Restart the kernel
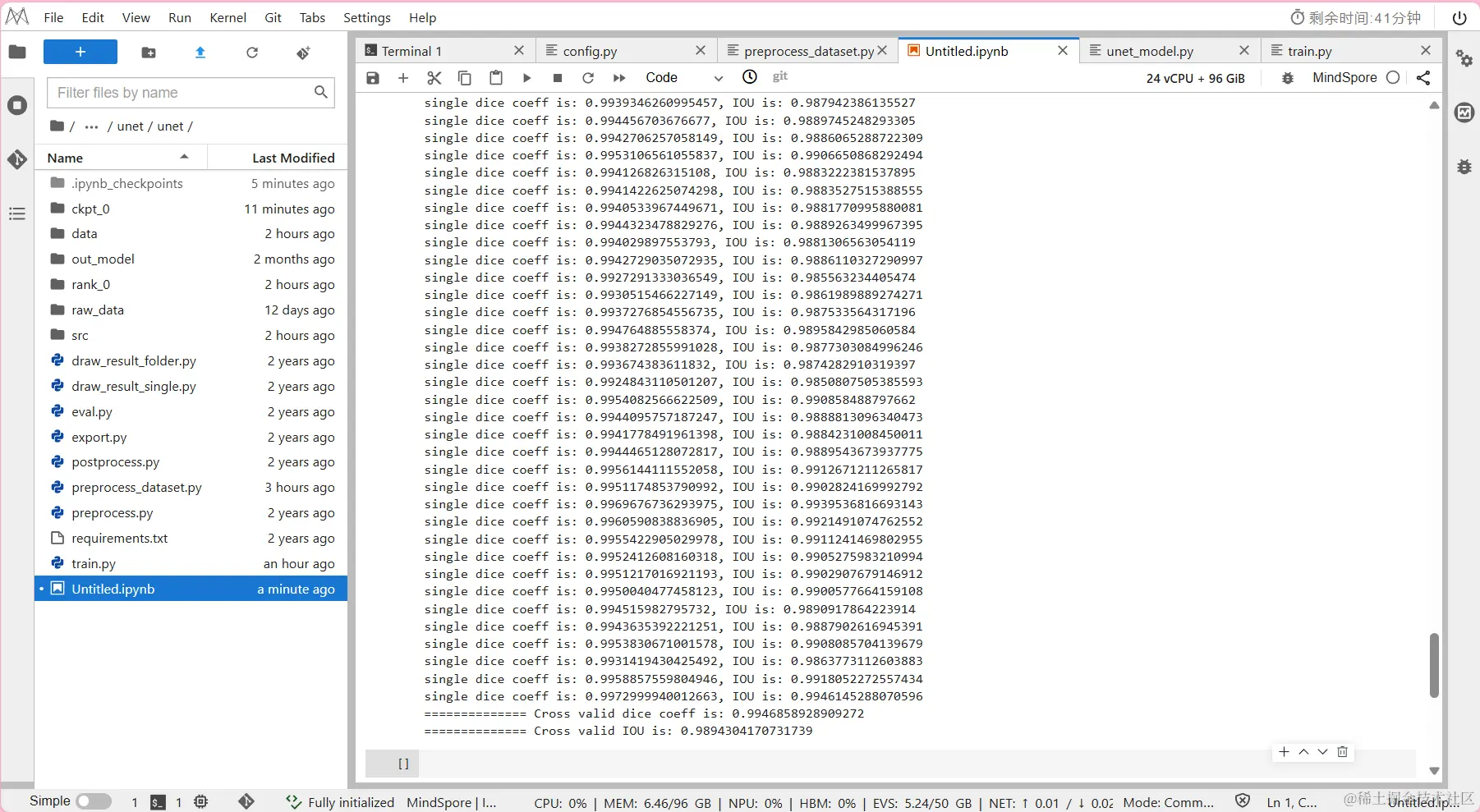 [x=588, y=77]
